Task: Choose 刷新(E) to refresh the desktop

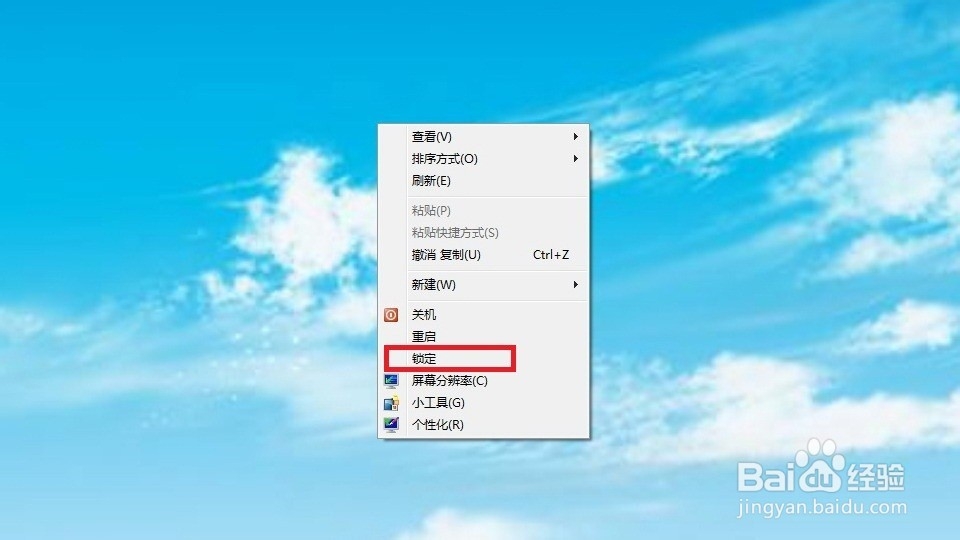Action: point(484,181)
